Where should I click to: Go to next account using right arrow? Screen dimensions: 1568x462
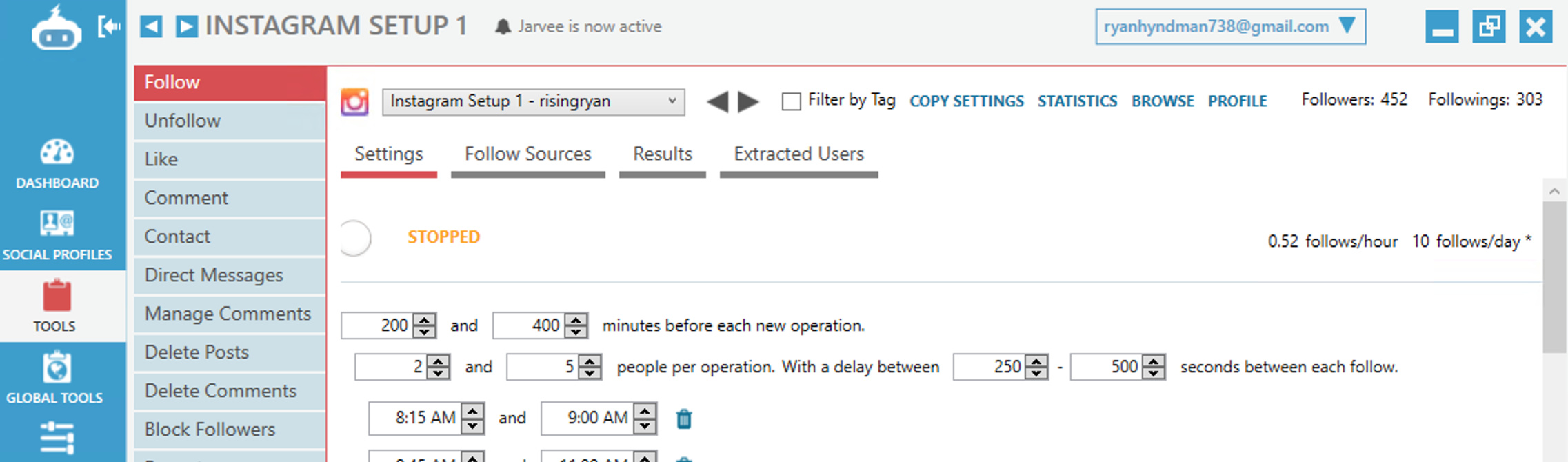(x=748, y=102)
